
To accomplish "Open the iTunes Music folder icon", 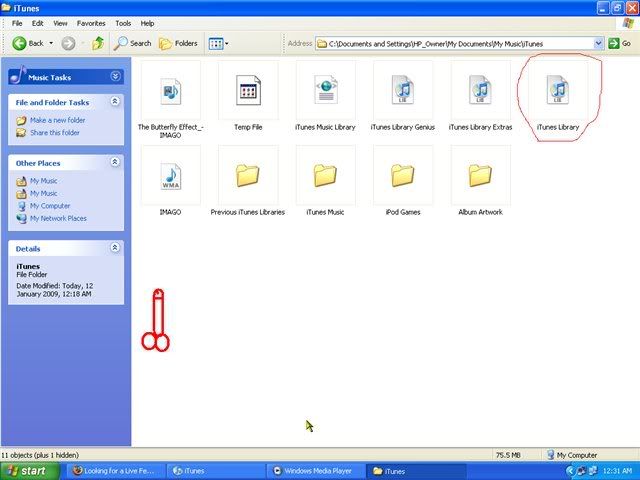I will point(325,176).
